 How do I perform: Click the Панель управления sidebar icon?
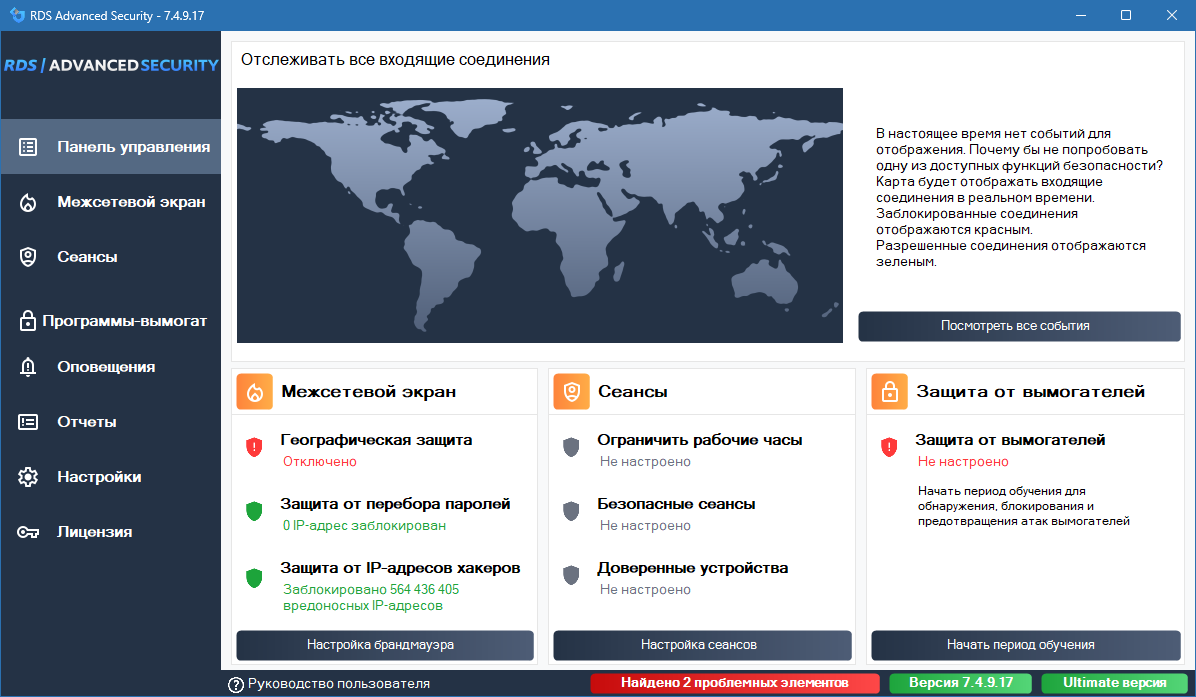(x=28, y=147)
